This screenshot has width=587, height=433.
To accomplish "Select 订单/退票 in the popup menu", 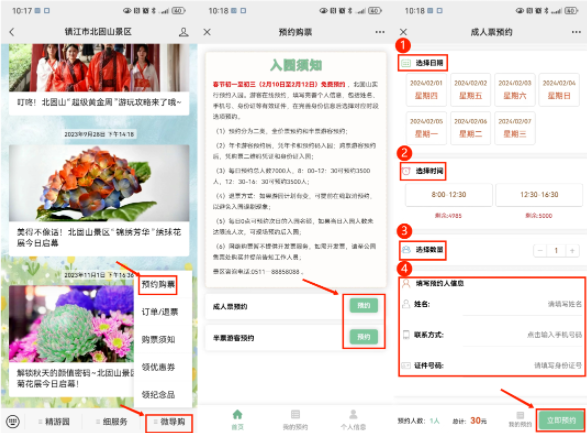I will [x=159, y=312].
